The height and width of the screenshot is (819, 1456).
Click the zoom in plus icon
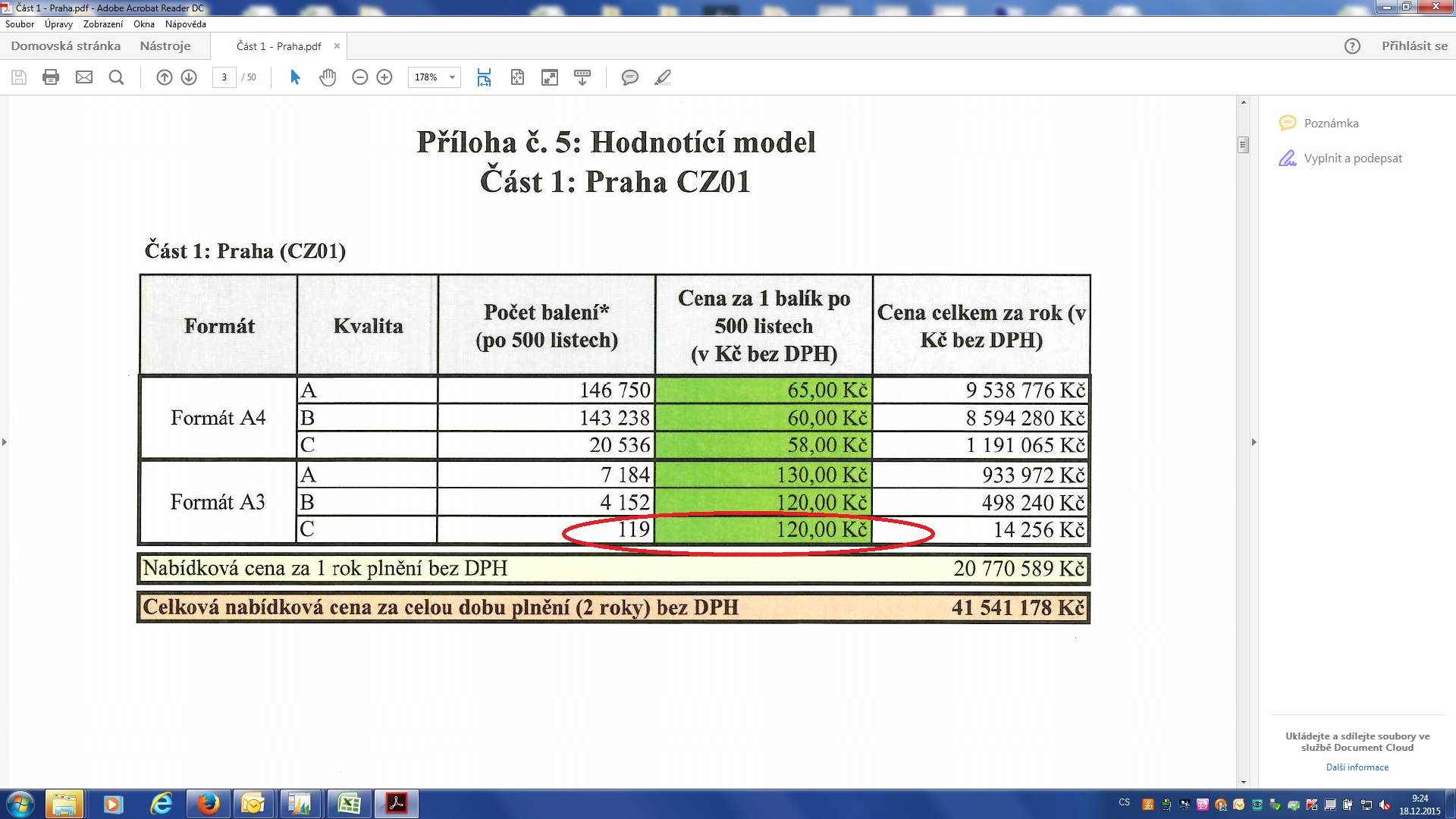point(384,77)
